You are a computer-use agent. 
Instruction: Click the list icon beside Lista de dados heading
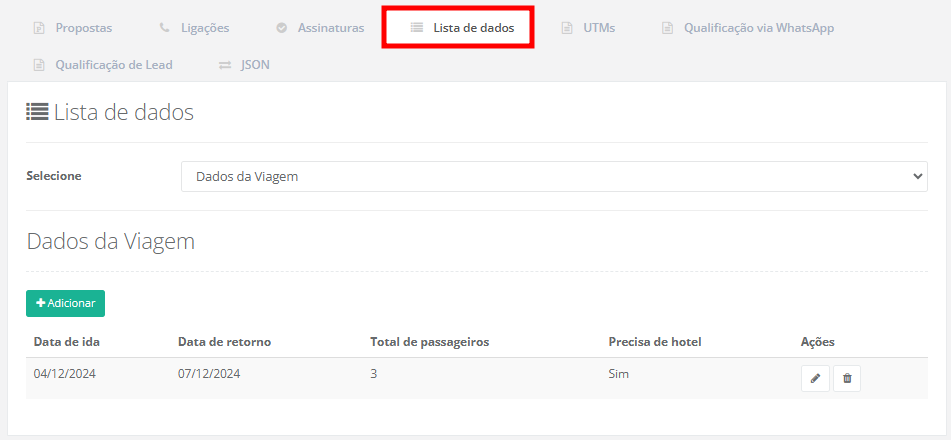tap(37, 112)
